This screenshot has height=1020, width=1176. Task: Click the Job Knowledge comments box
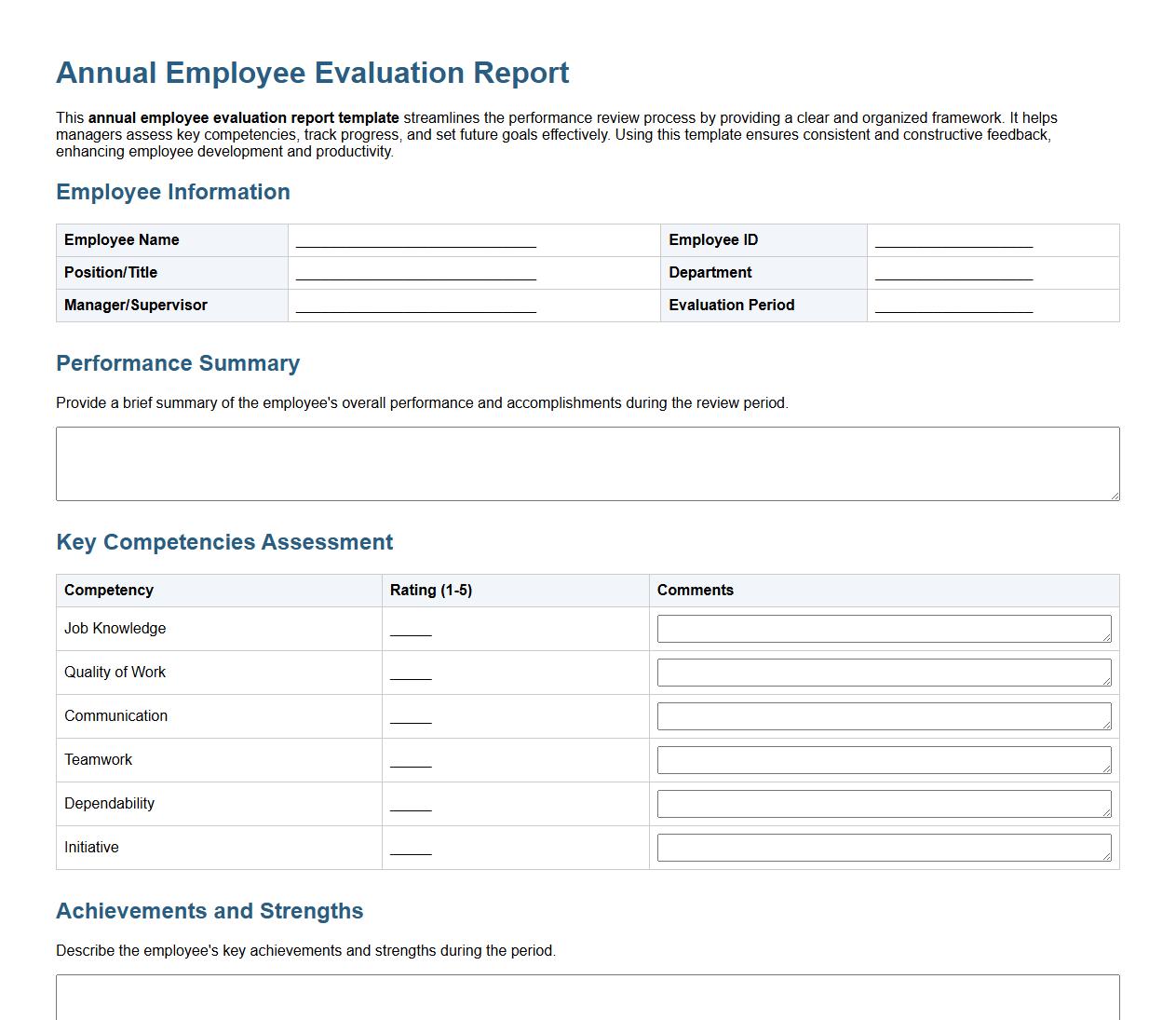point(883,628)
